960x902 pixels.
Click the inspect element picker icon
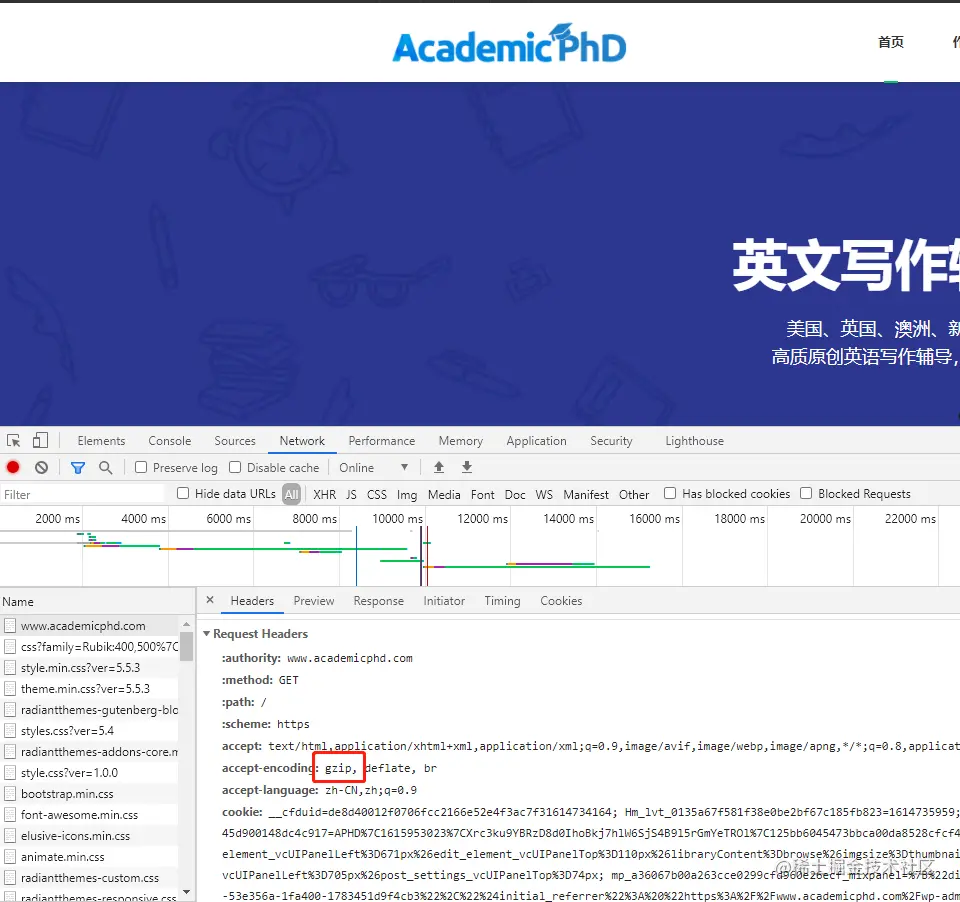tap(13, 441)
